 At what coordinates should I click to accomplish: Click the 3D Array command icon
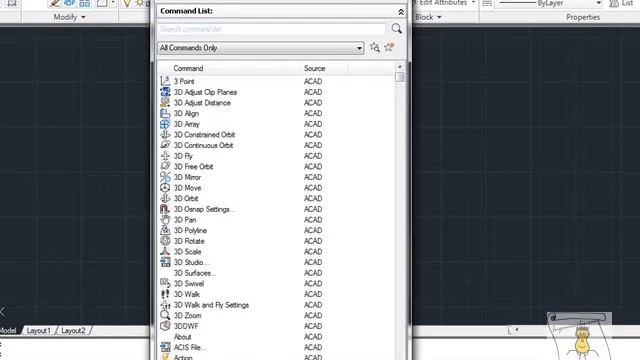click(165, 124)
